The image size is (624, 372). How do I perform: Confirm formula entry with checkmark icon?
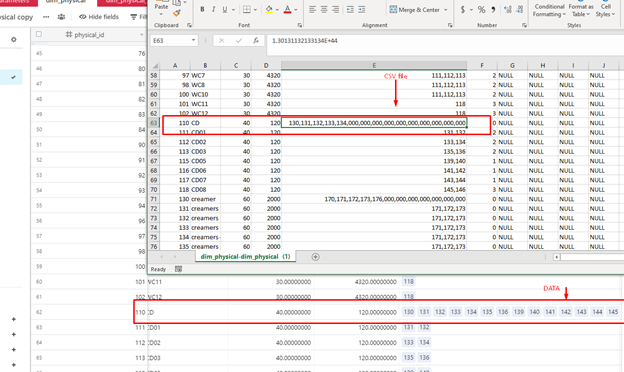pos(239,40)
